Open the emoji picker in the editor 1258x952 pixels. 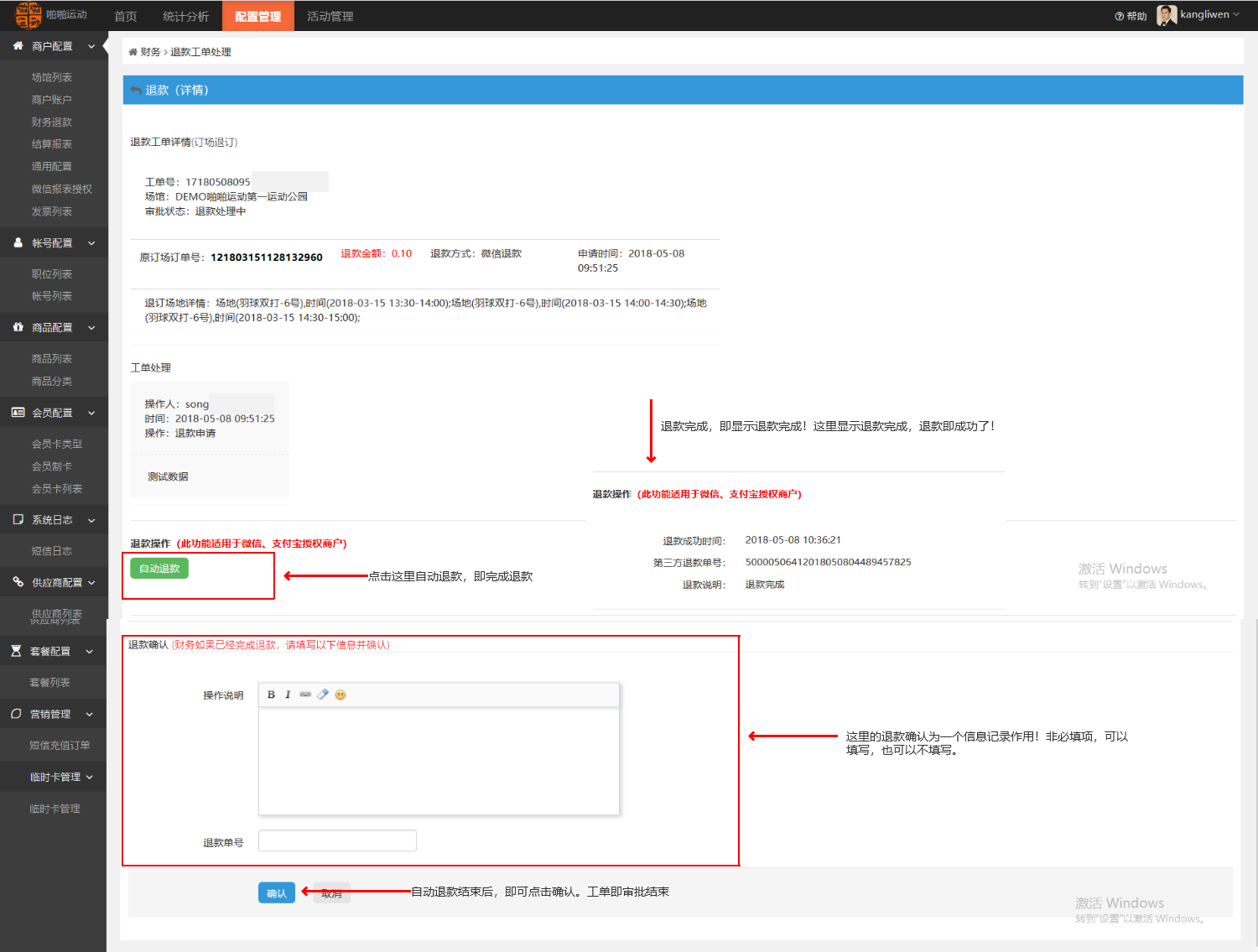340,694
